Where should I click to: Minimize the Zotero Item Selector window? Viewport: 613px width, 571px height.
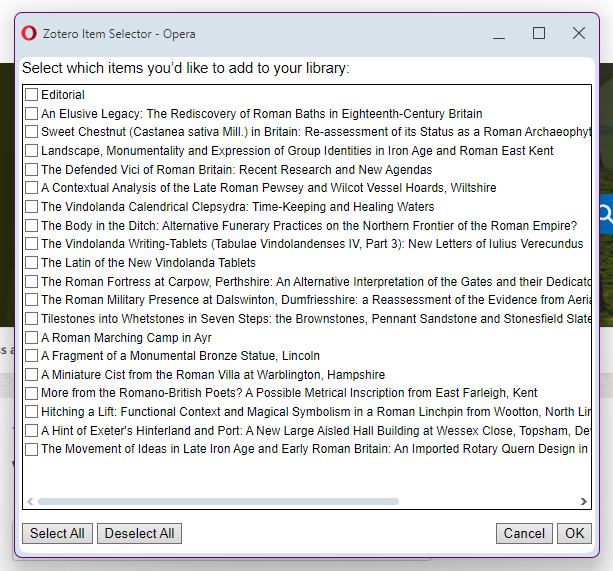pos(499,34)
